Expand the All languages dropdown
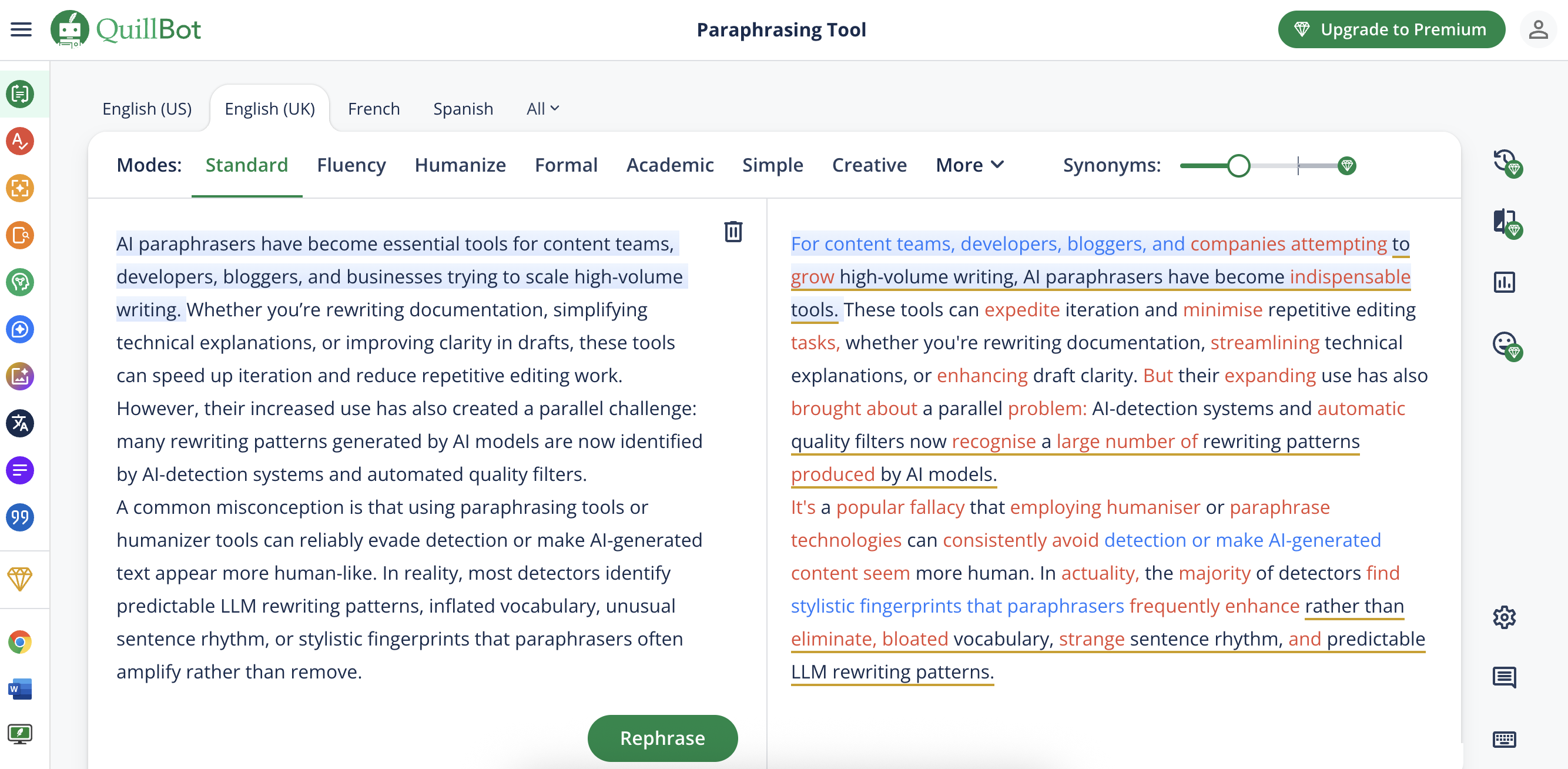 [x=542, y=108]
